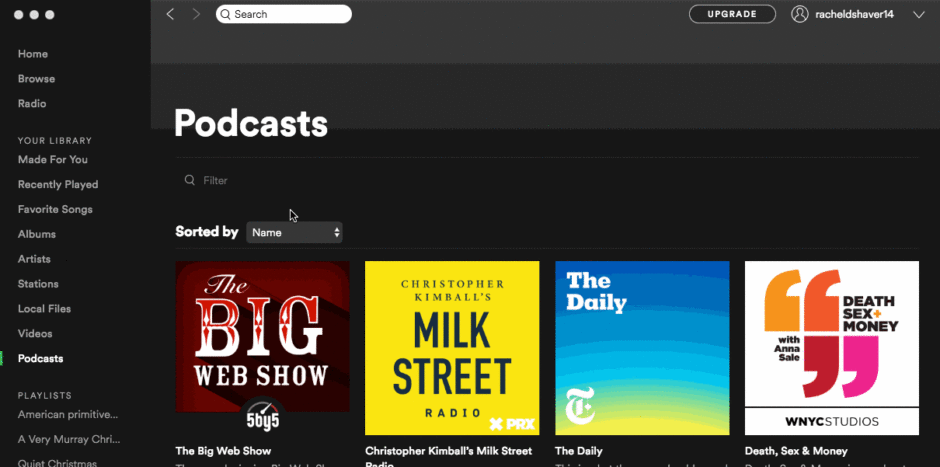Viewport: 940px width, 467px height.
Task: Open Videos in library
Action: pos(35,333)
